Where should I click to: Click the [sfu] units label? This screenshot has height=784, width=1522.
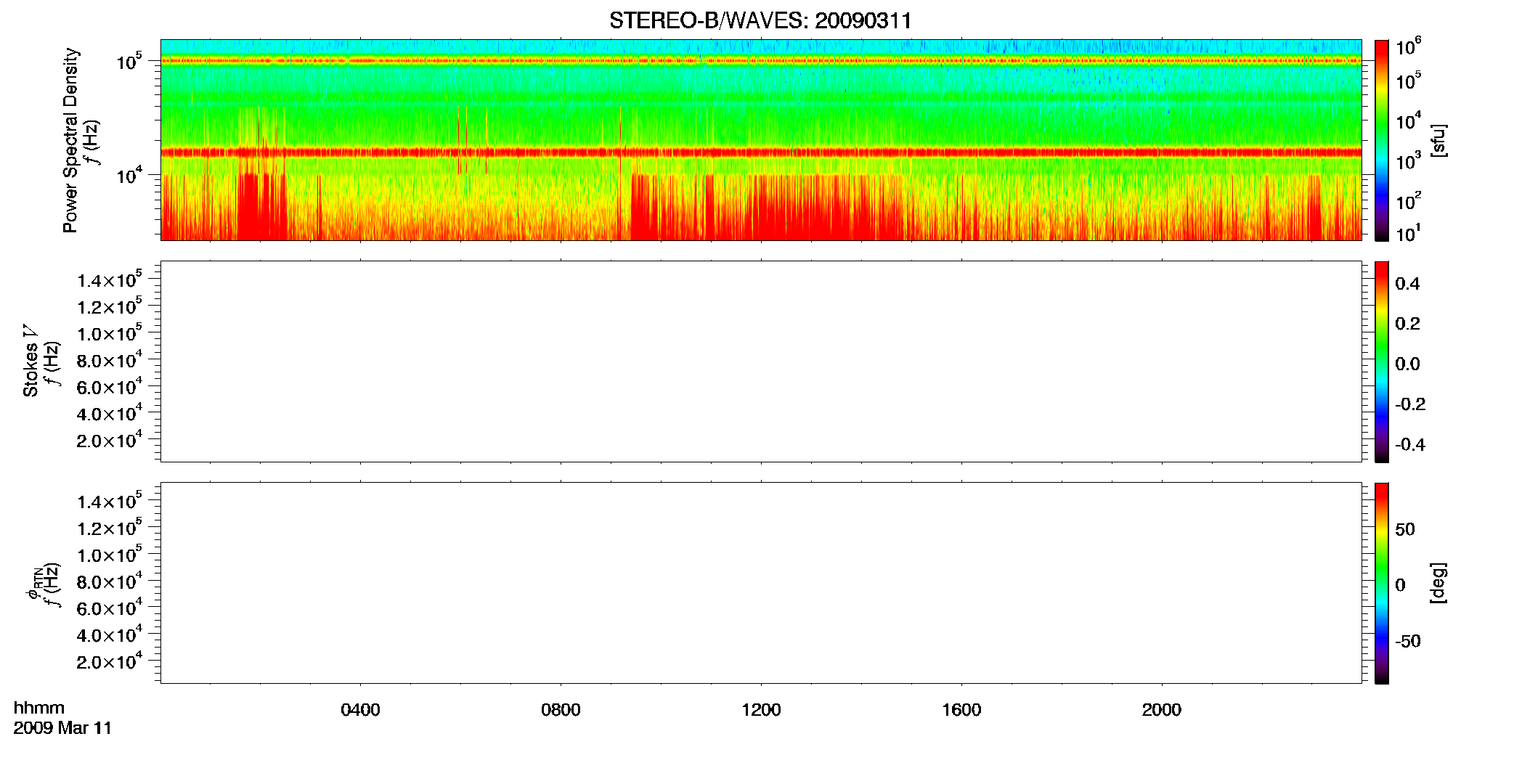point(1438,140)
